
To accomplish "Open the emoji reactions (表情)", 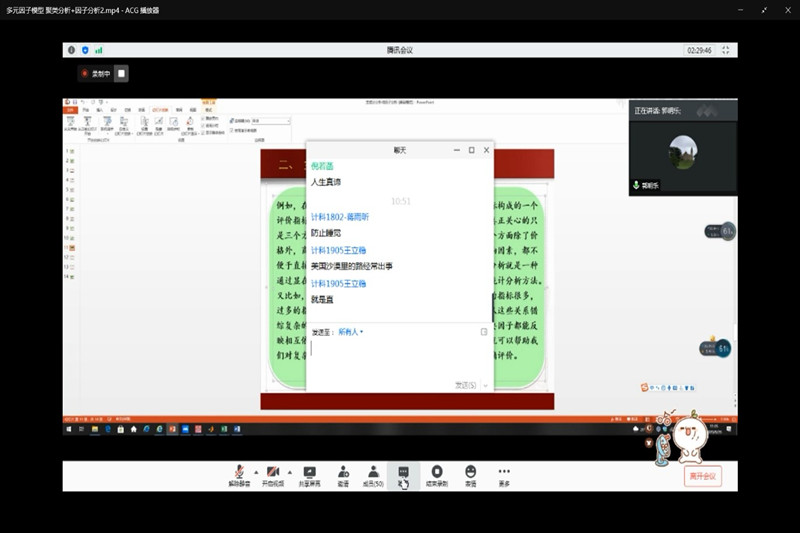I will point(470,473).
